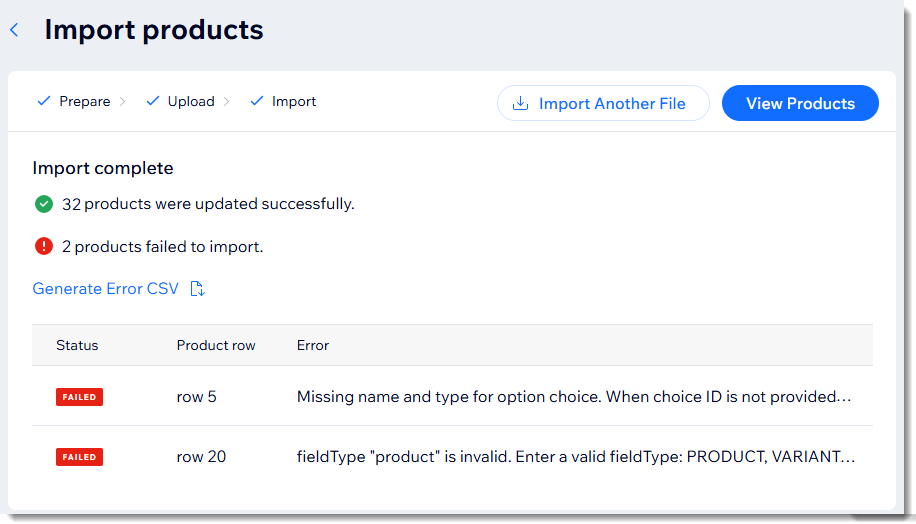Click the checkmark next to Prepare step
Image resolution: width=916 pixels, height=524 pixels.
(x=43, y=101)
